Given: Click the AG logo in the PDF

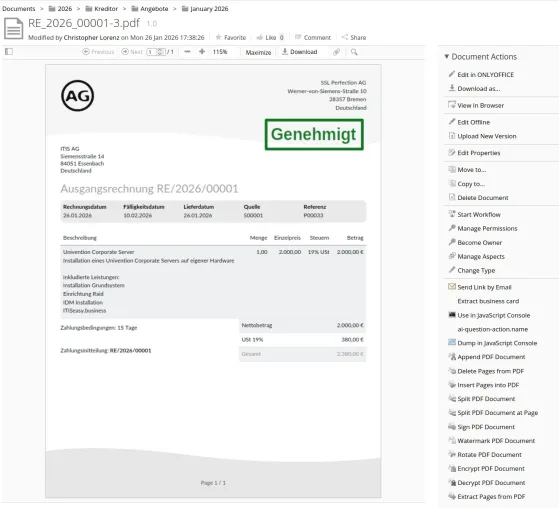Looking at the screenshot, I should click(77, 96).
